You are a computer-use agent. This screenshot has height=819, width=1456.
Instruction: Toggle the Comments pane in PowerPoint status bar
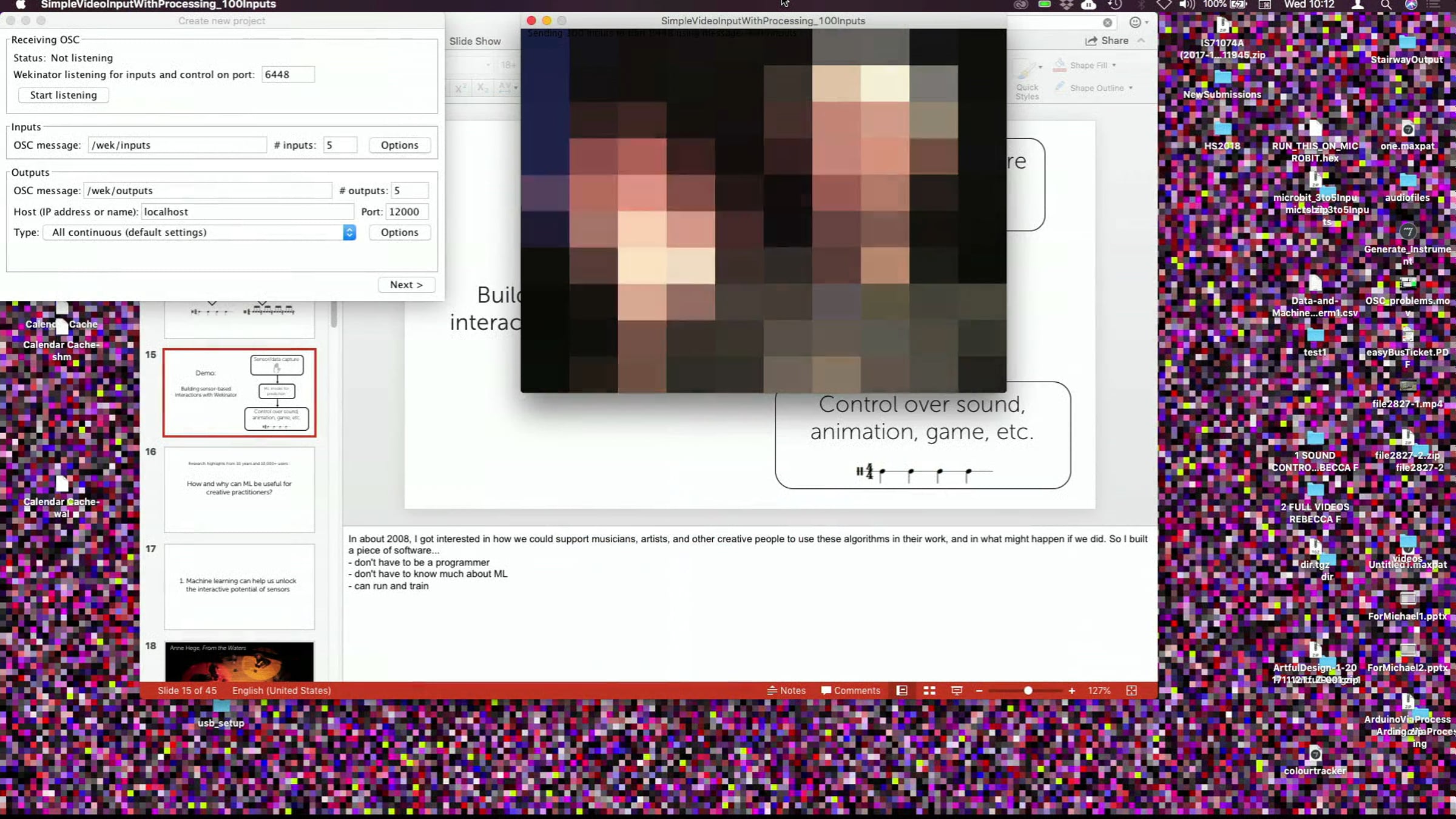[x=851, y=690]
